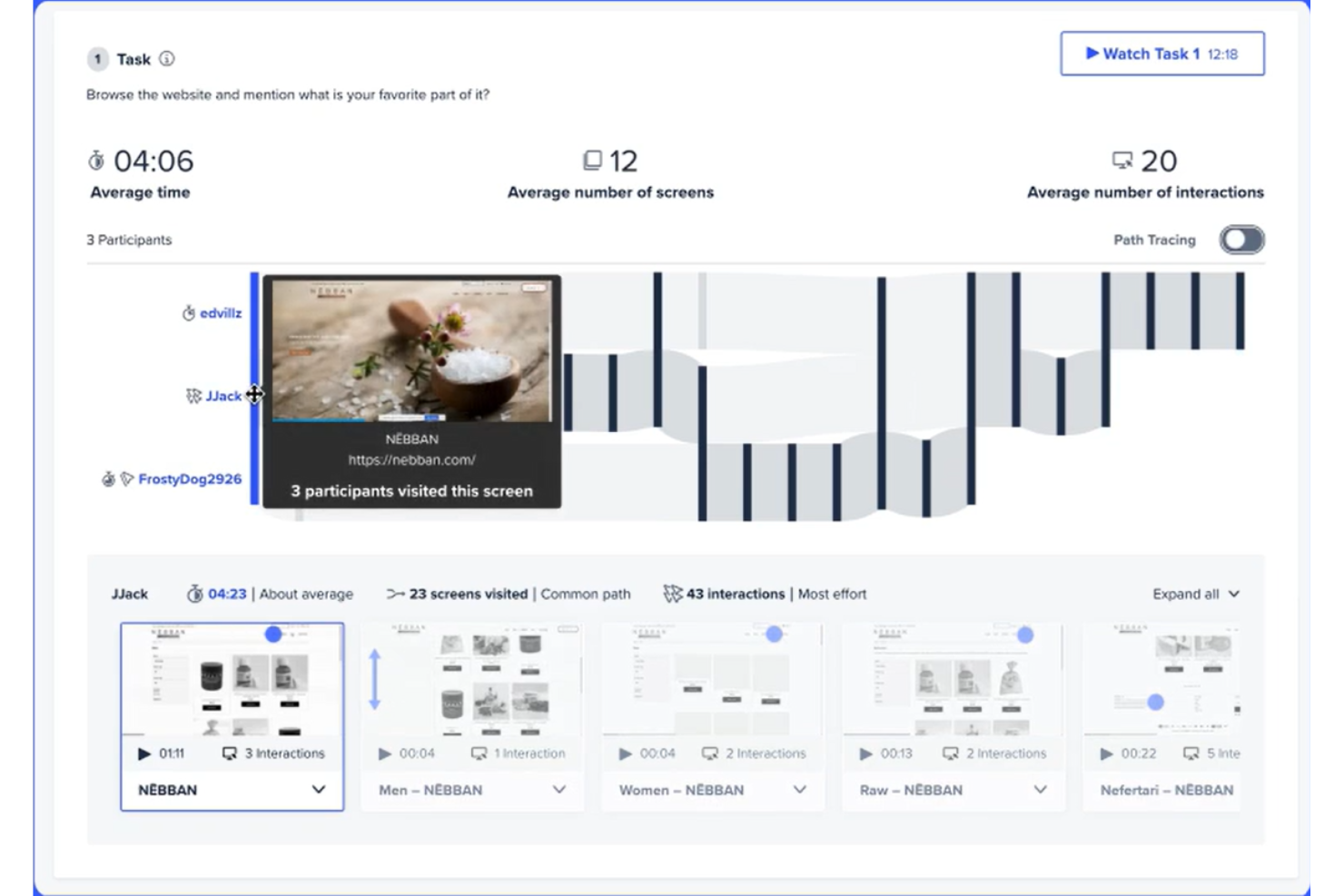Viewport: 1344px width, 896px height.
Task: Play the 00:04 Men – NEBBAN clip
Action: click(x=384, y=753)
